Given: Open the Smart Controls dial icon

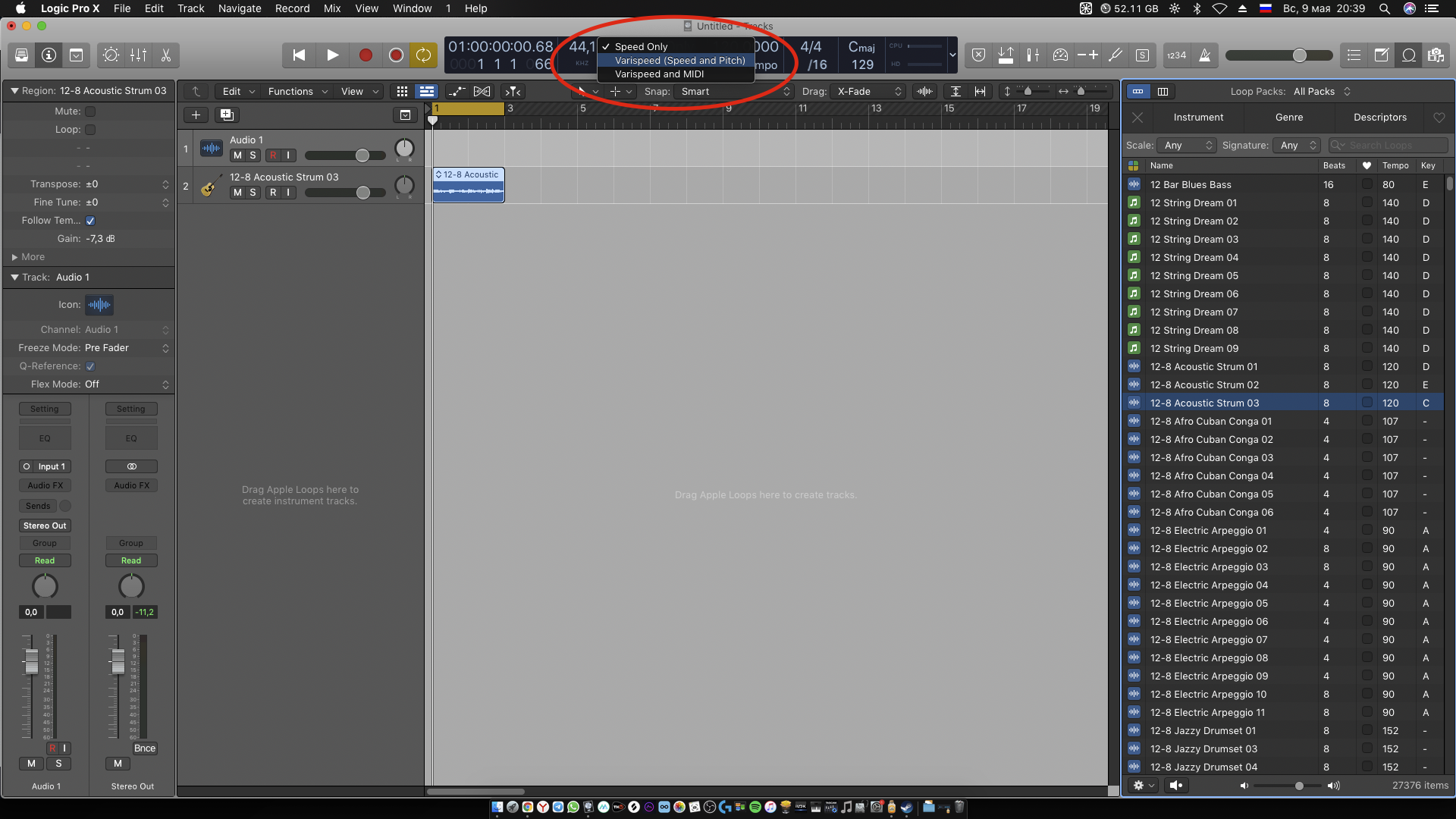Looking at the screenshot, I should point(111,55).
